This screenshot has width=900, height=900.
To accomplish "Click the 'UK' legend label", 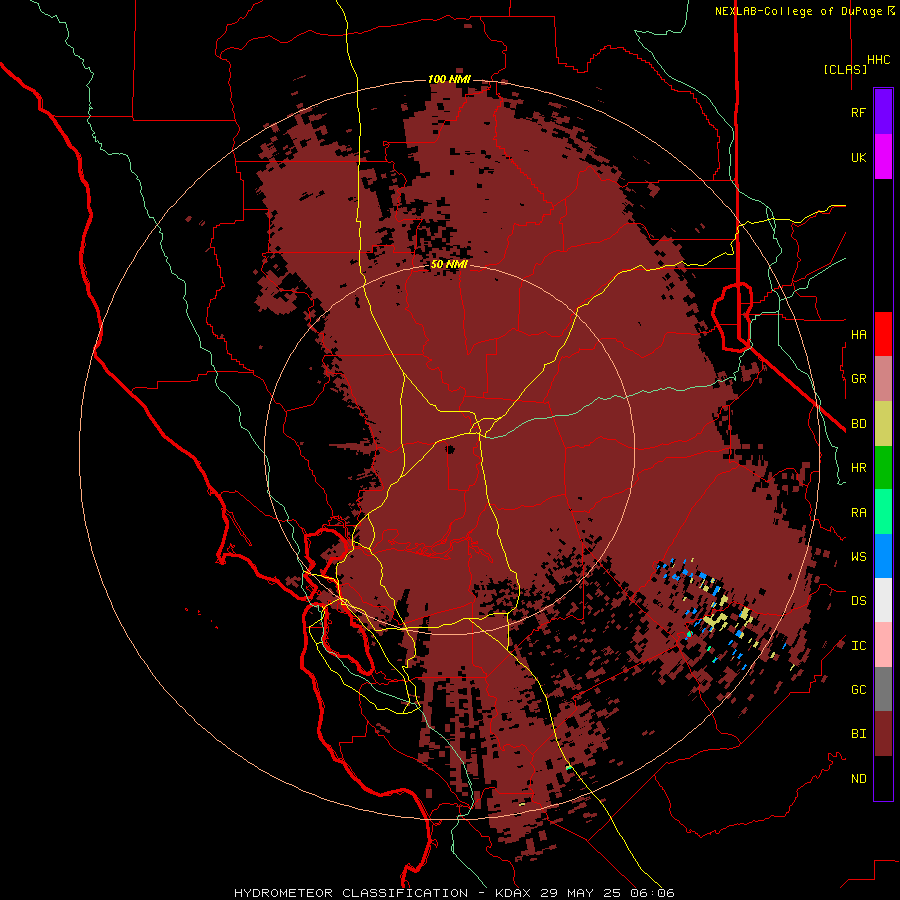I will (x=858, y=158).
